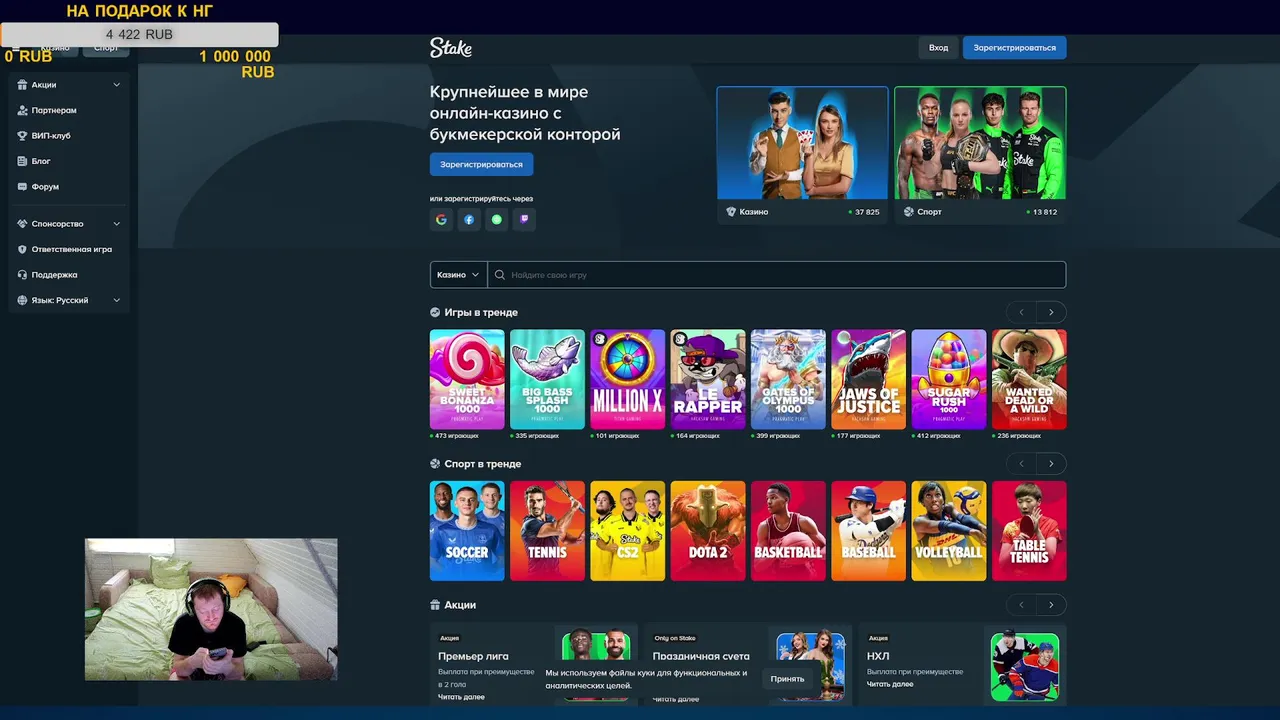This screenshot has height=720, width=1280.
Task: Show previous trending games with left arrow
Action: click(1021, 312)
